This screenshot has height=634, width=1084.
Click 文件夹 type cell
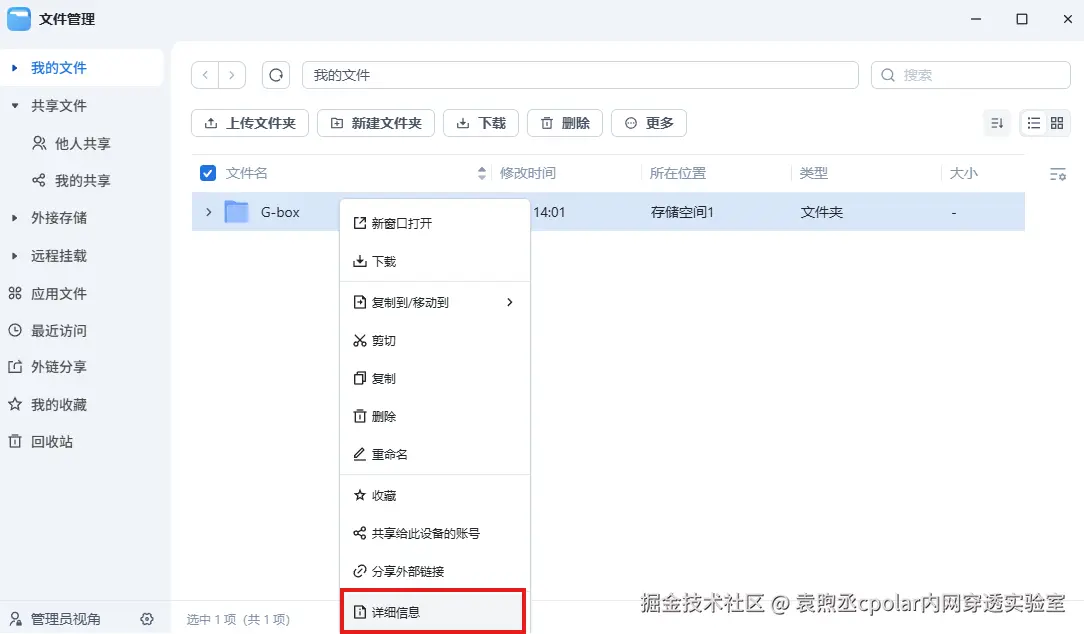(x=821, y=212)
